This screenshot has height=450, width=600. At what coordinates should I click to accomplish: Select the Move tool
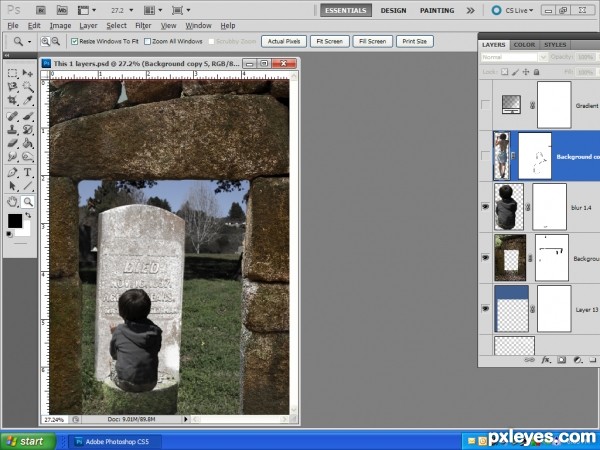click(x=28, y=73)
